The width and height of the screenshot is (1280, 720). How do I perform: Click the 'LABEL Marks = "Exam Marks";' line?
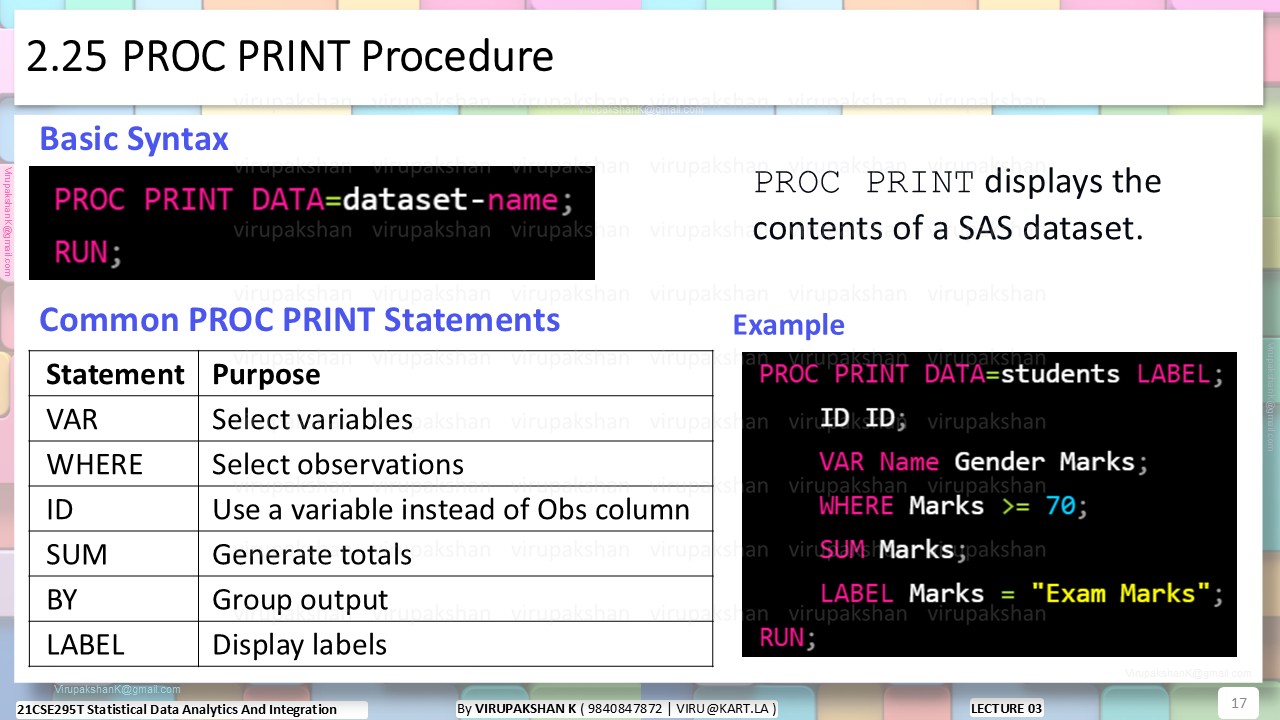click(1021, 594)
